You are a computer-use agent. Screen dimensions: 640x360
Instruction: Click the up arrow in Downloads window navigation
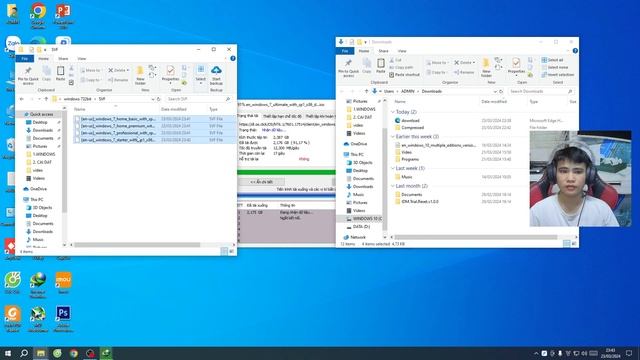pos(367,91)
